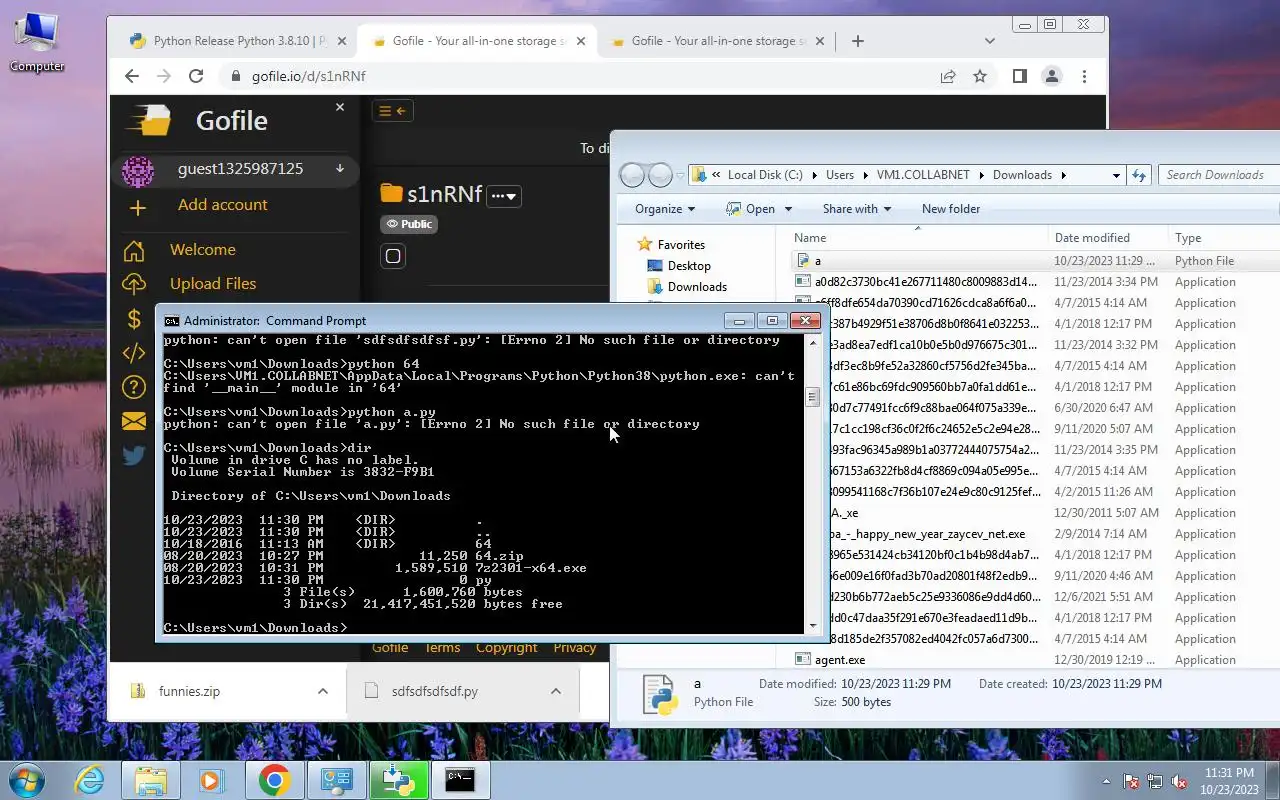Select Downloads under Favorites

tap(697, 287)
